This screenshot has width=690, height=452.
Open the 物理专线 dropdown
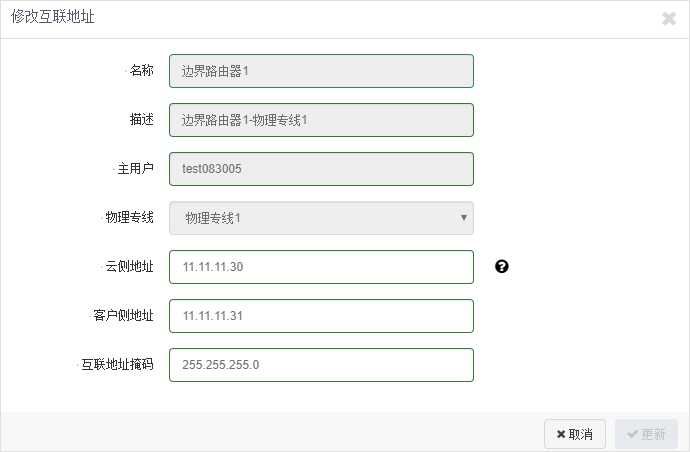(321, 218)
